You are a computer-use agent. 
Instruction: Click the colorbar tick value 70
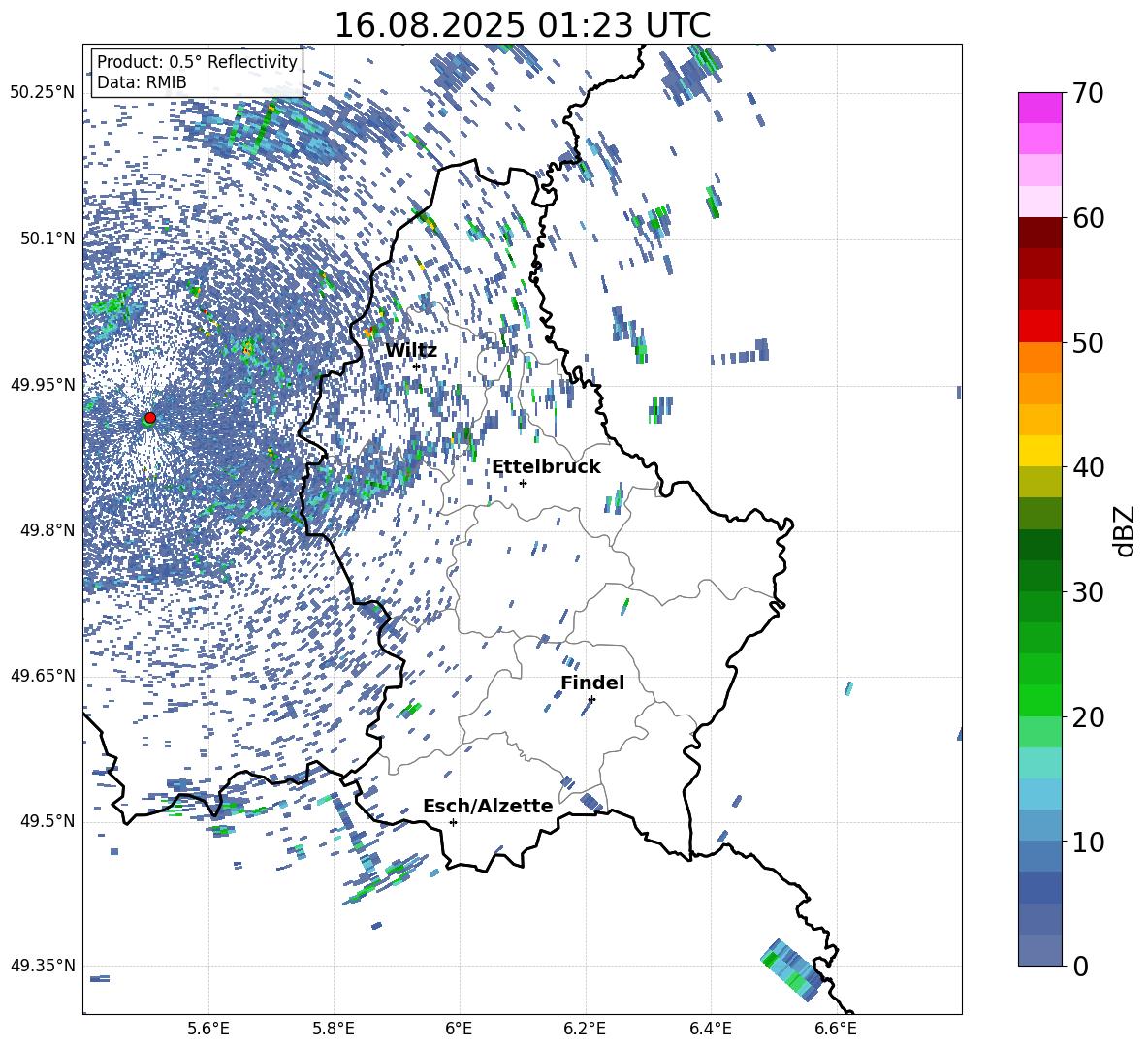(1088, 93)
